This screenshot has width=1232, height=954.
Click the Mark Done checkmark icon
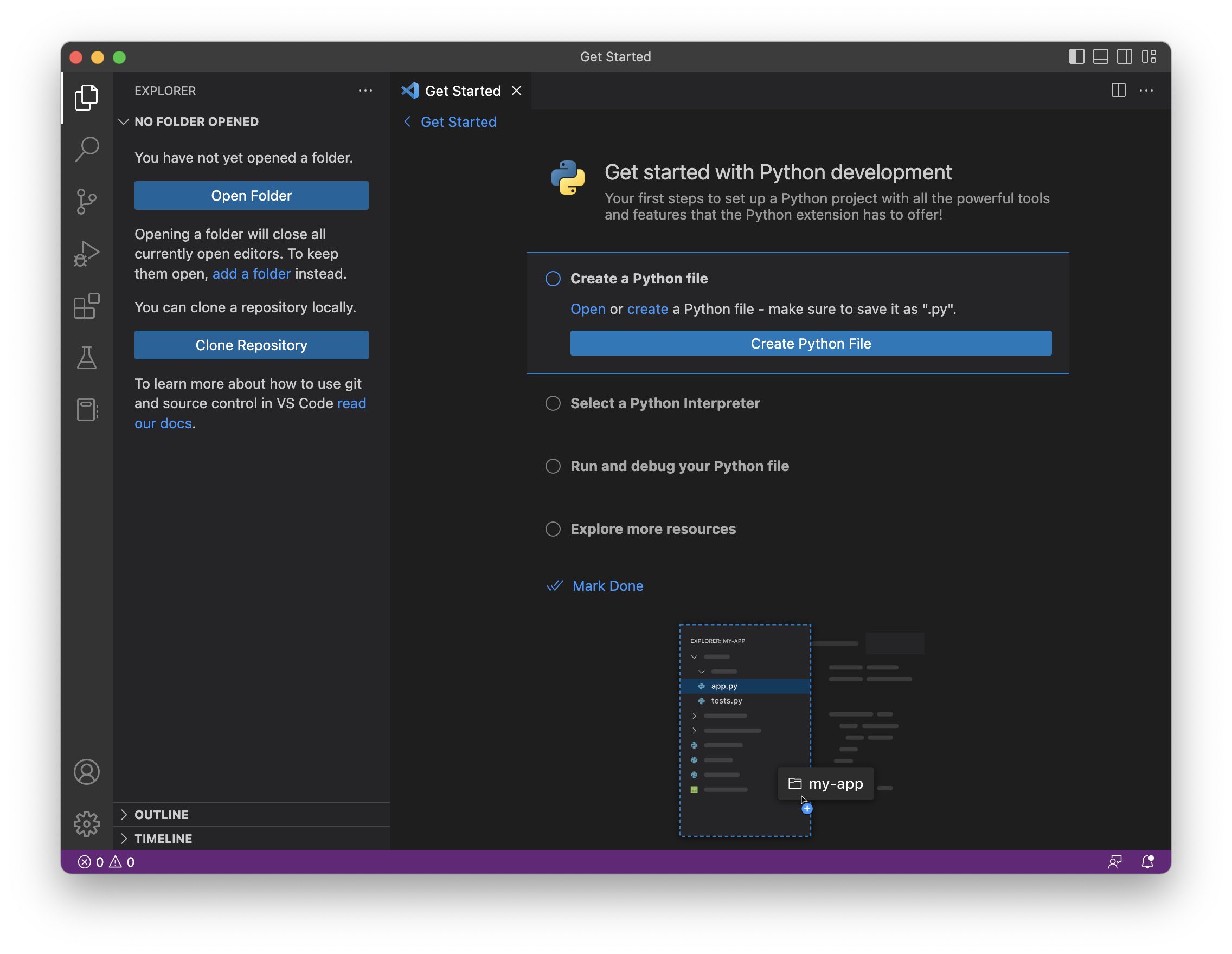click(555, 586)
